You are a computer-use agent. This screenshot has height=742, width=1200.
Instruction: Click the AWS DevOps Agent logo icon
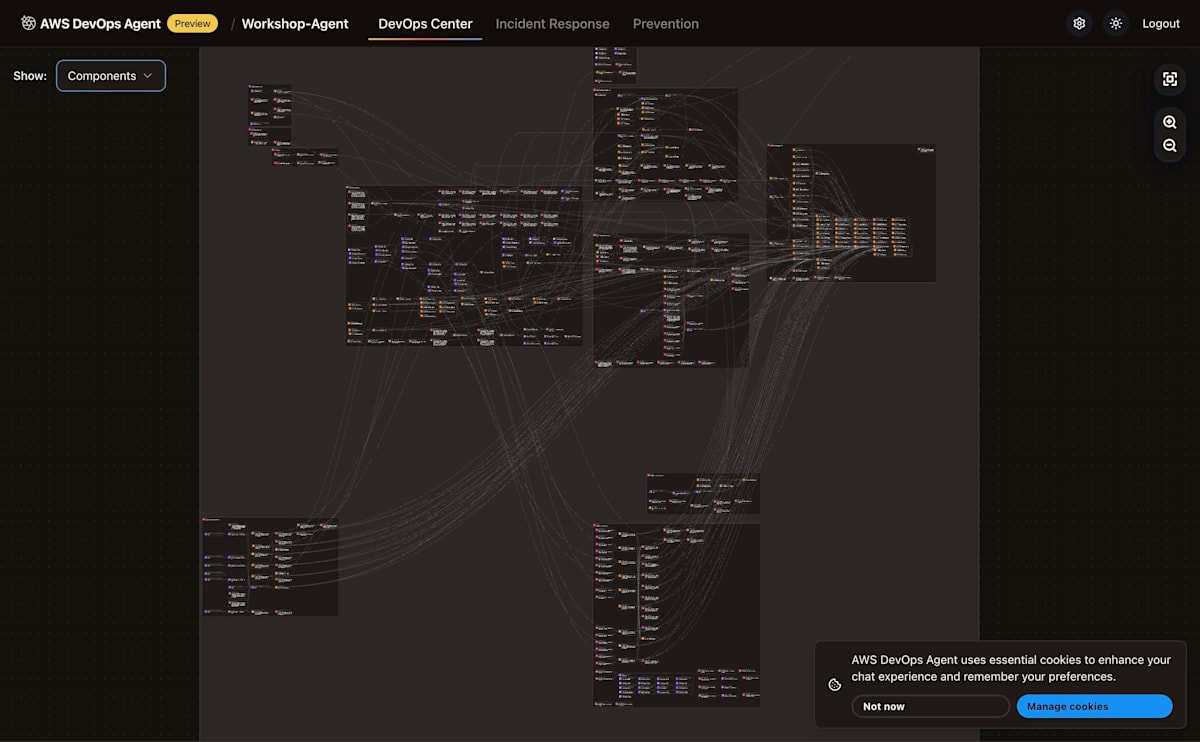[28, 23]
